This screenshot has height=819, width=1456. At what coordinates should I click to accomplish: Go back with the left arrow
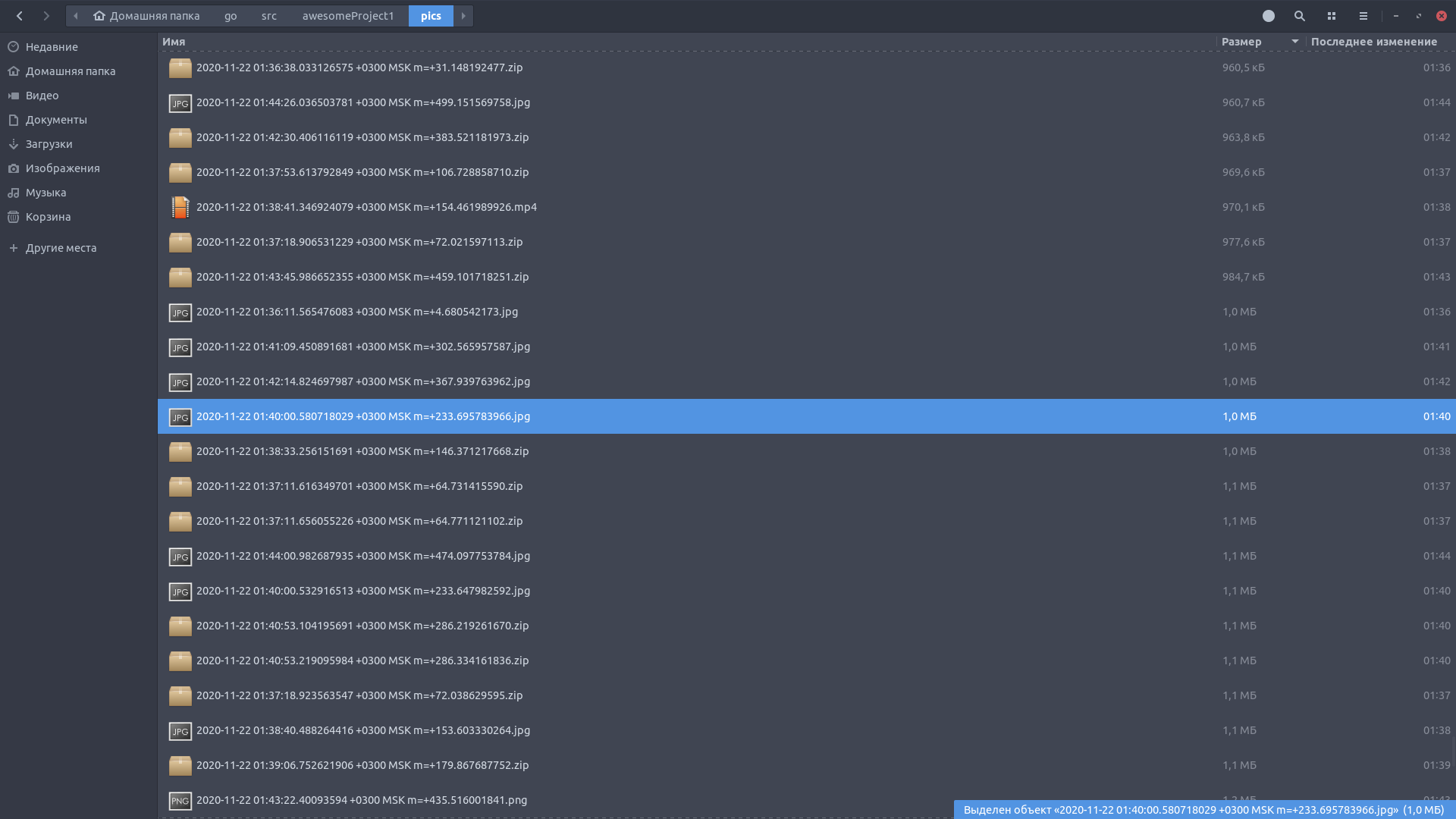20,16
